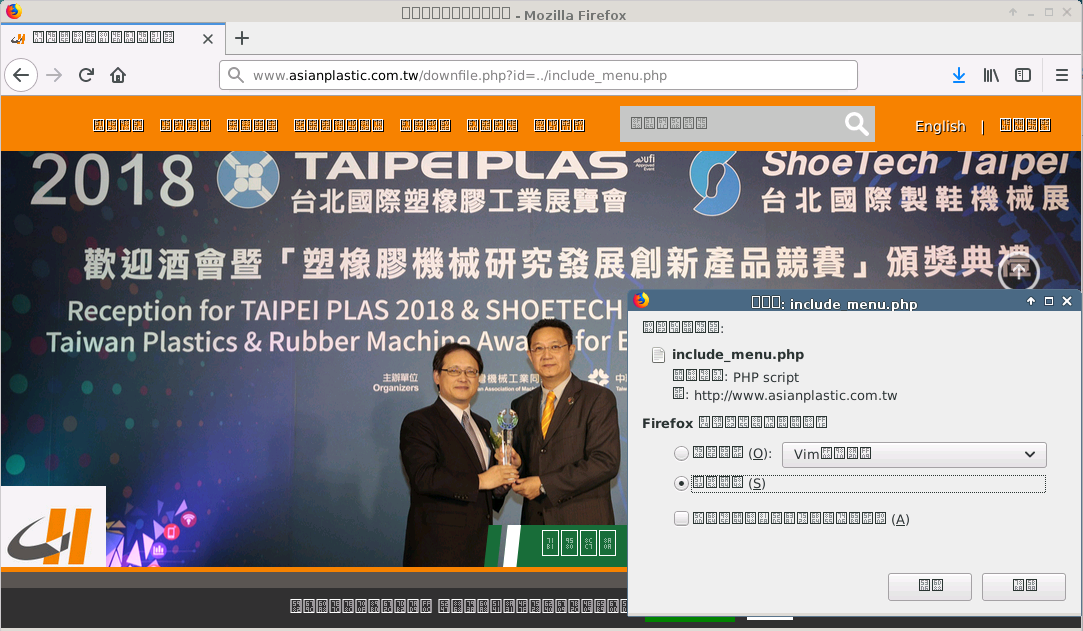1083x631 pixels.
Task: Click the left button at dialog bottom
Action: pos(930,586)
